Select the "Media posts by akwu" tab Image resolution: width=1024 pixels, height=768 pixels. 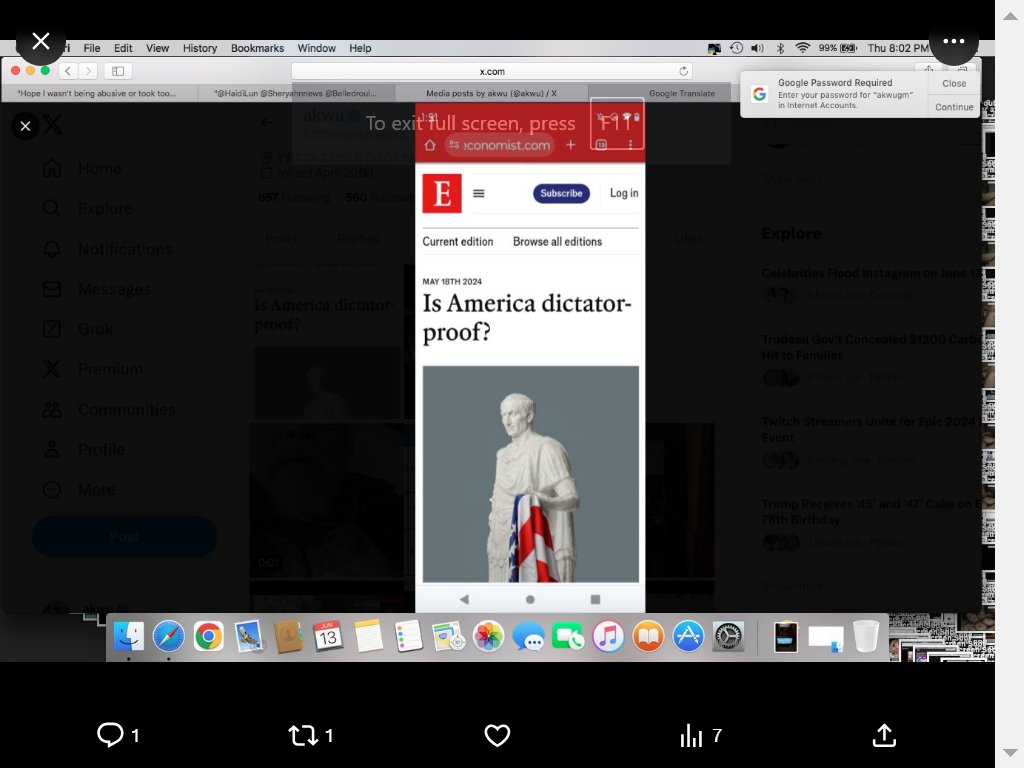pyautogui.click(x=491, y=93)
